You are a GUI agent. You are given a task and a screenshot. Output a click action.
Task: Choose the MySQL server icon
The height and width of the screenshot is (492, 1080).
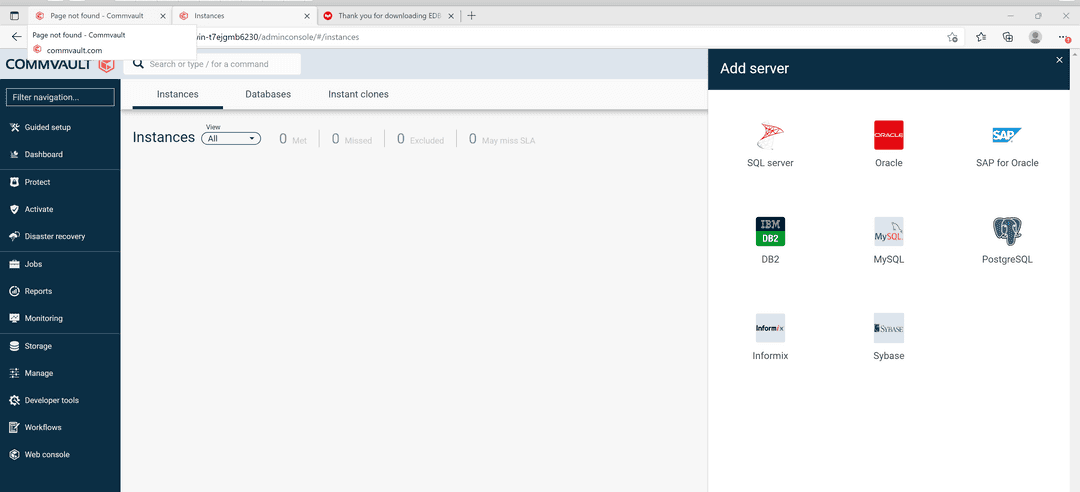point(888,231)
